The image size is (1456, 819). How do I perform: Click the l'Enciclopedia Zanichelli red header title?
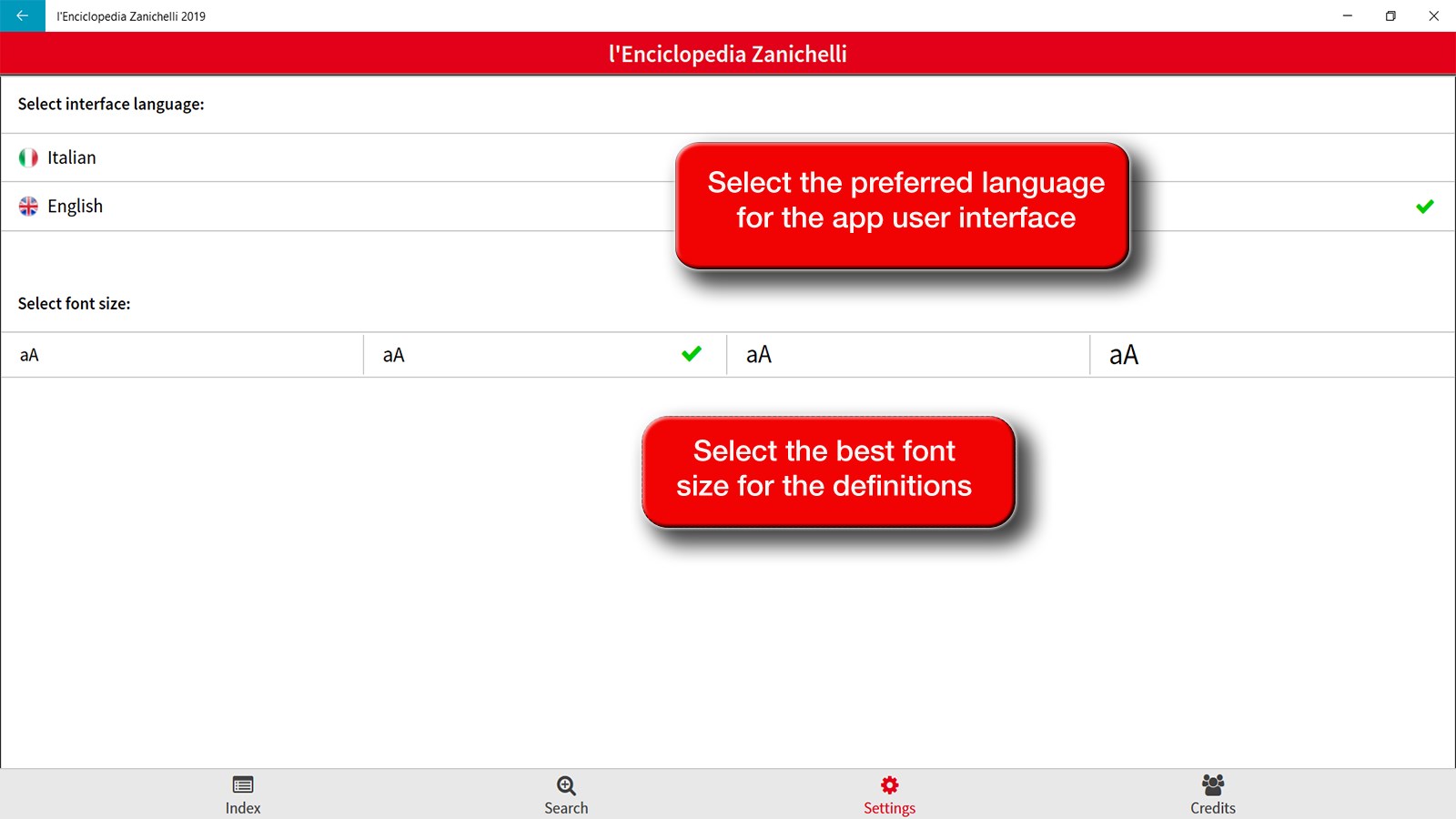pyautogui.click(x=728, y=54)
